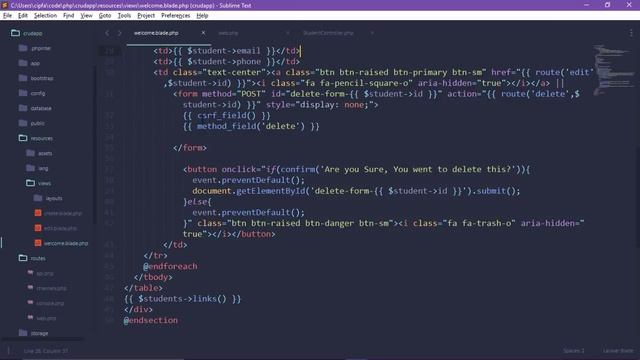Change the Spaces indentation setting in status bar
The image size is (640, 360).
(x=573, y=351)
